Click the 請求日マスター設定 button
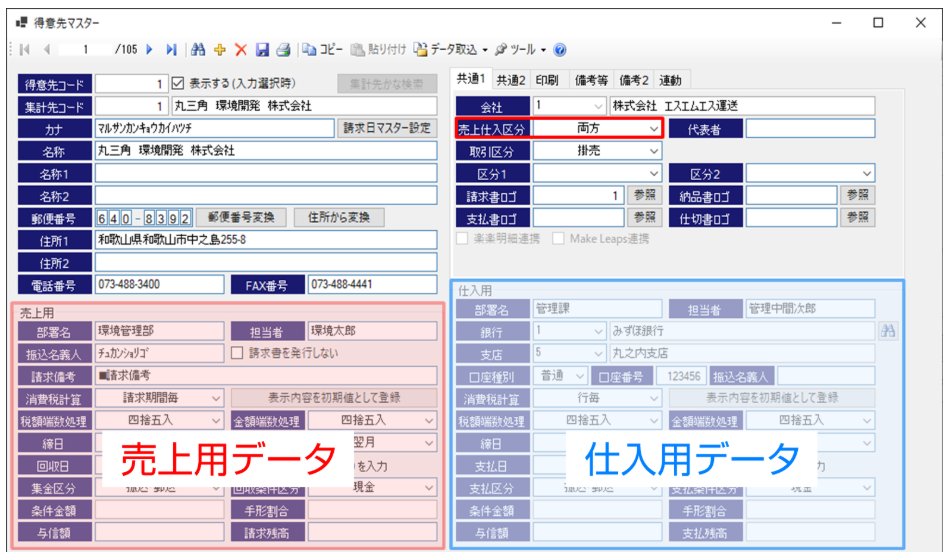This screenshot has width=952, height=558. [387, 128]
